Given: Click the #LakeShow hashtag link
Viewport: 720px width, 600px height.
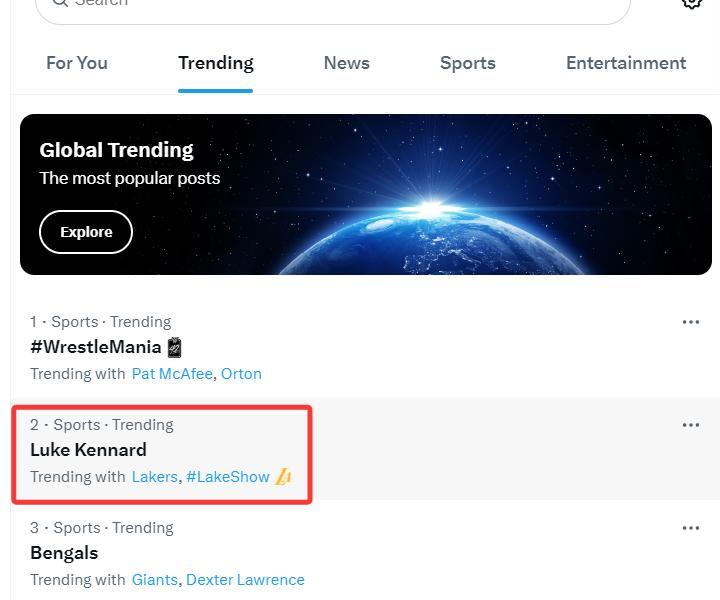Looking at the screenshot, I should pos(228,477).
